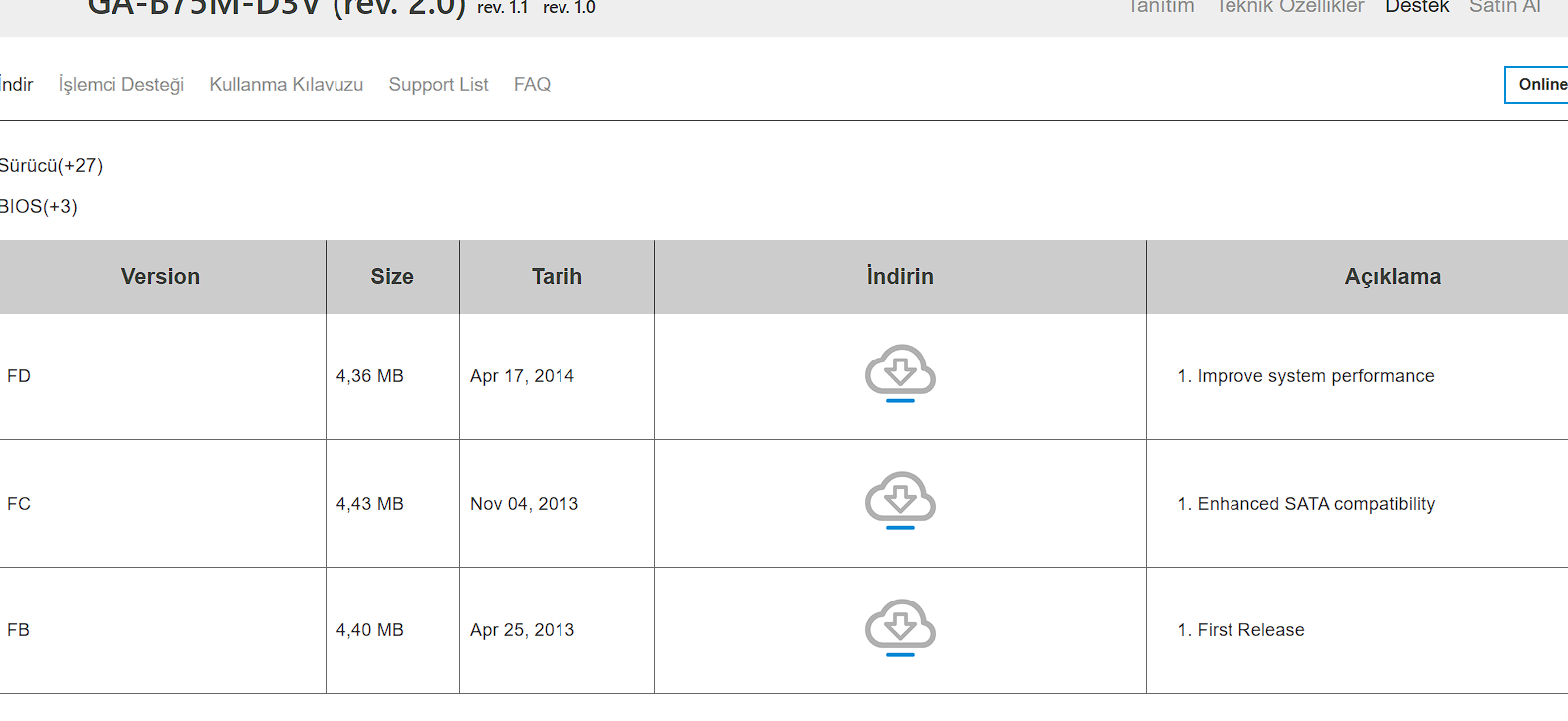Click the Tarih column header

557,277
